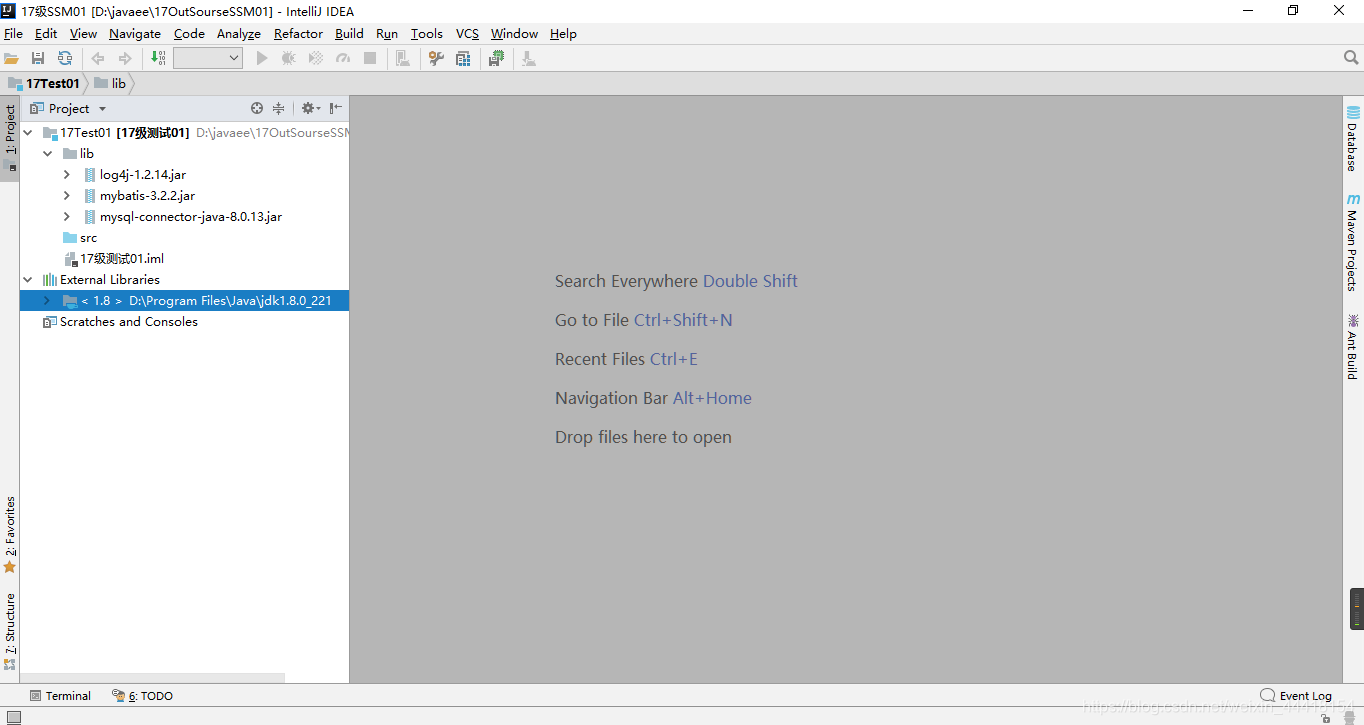The image size is (1364, 725).
Task: Expand the log4j-1.2.14.jar node
Action: [x=67, y=175]
